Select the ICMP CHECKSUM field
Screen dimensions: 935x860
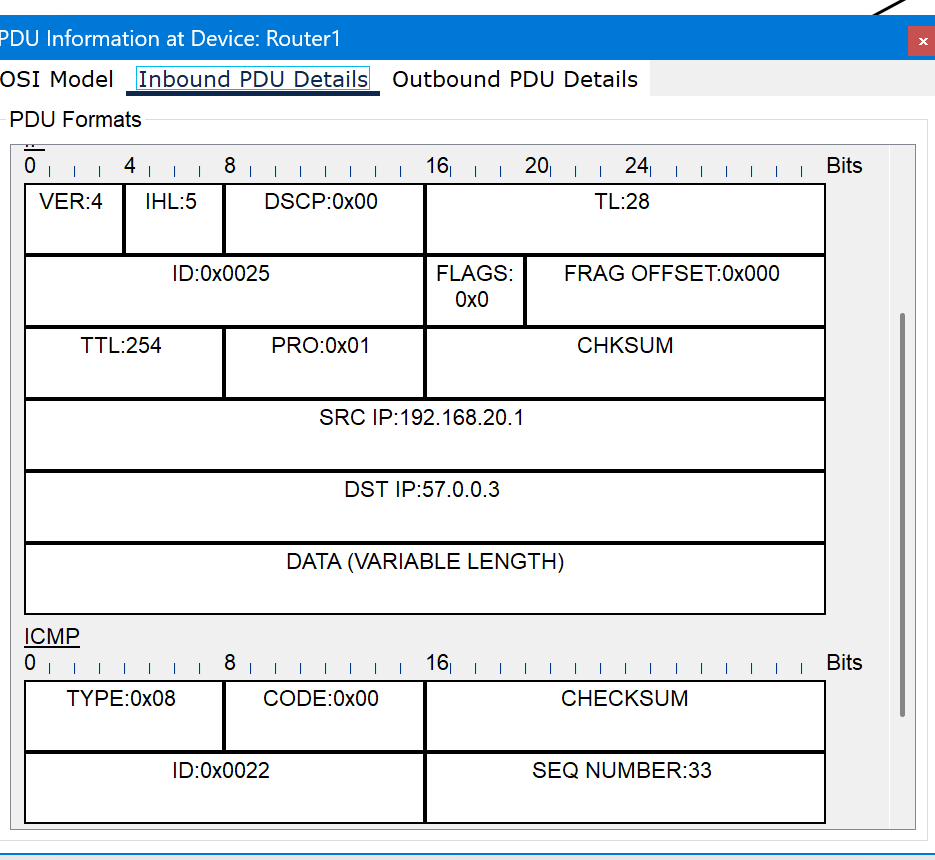[x=626, y=716]
